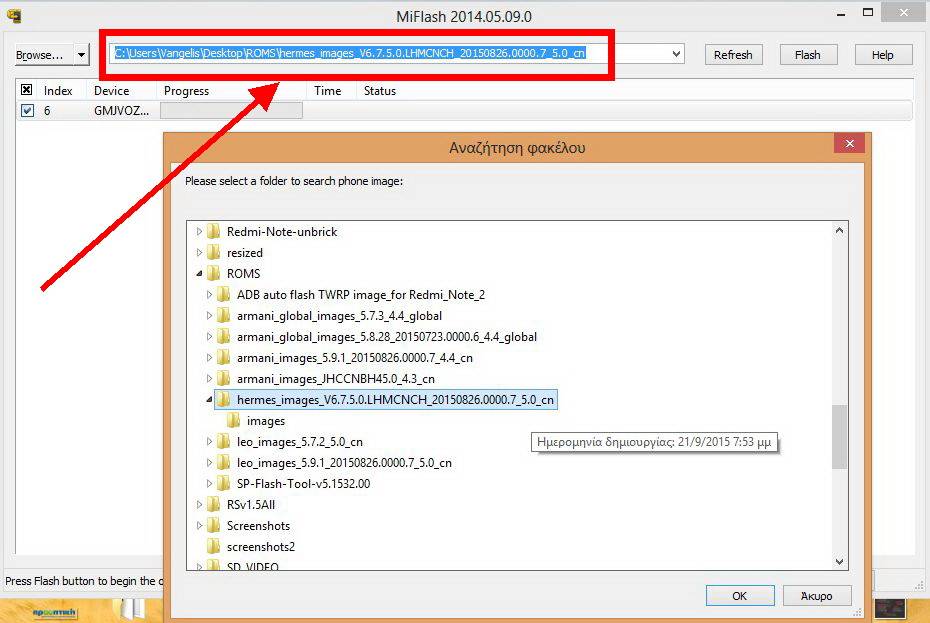Open the Browse button dropdown arrow

(x=81, y=55)
